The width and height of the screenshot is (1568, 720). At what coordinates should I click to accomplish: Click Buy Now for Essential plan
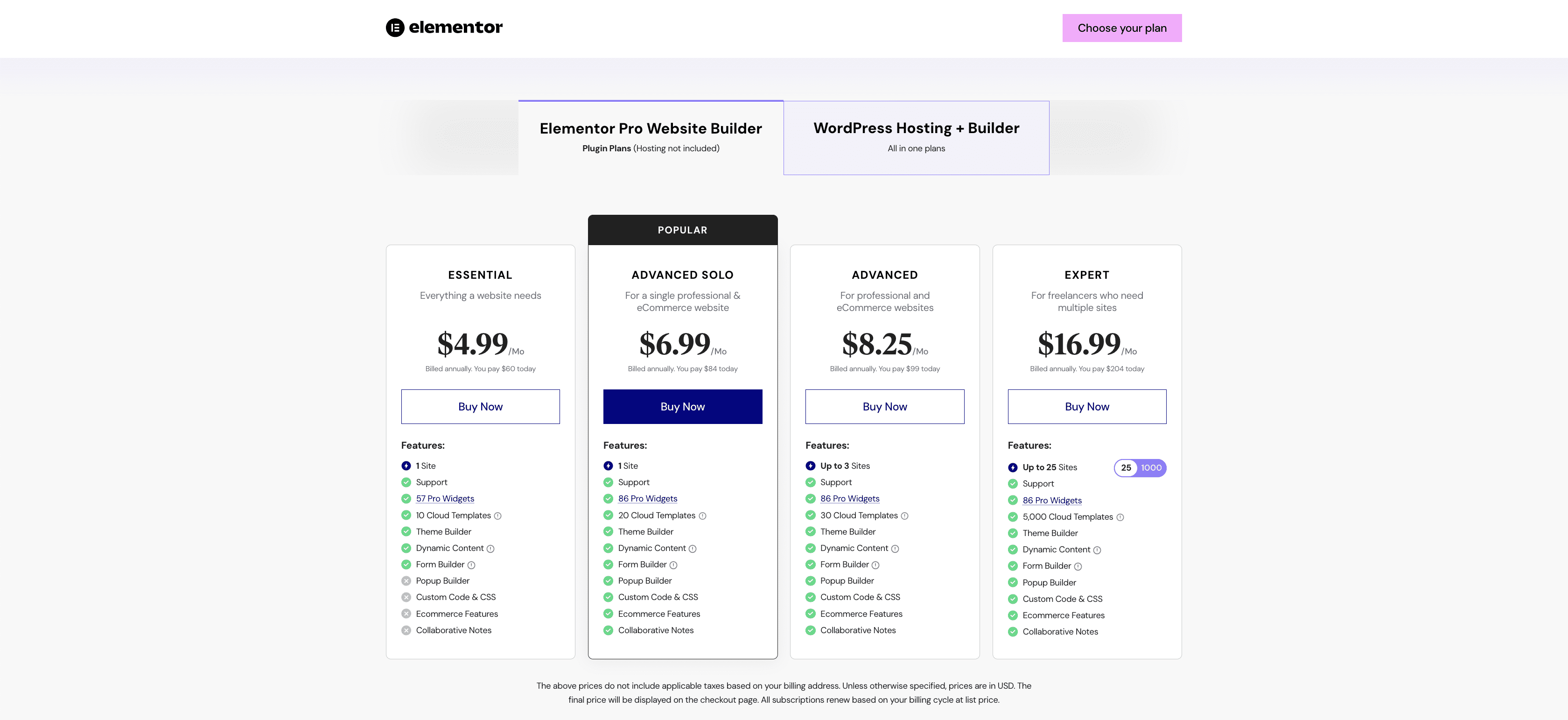click(x=480, y=406)
